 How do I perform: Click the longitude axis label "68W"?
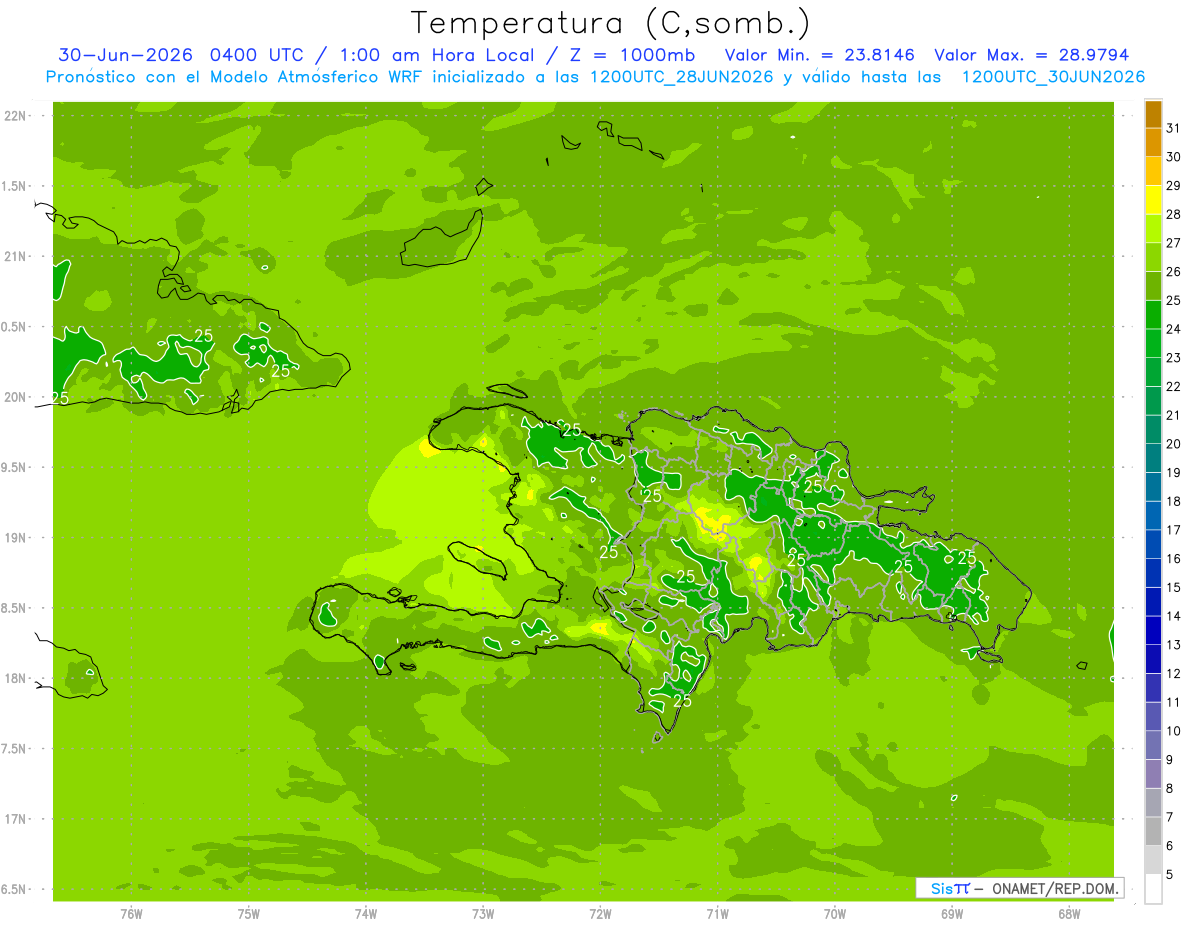(x=1068, y=914)
